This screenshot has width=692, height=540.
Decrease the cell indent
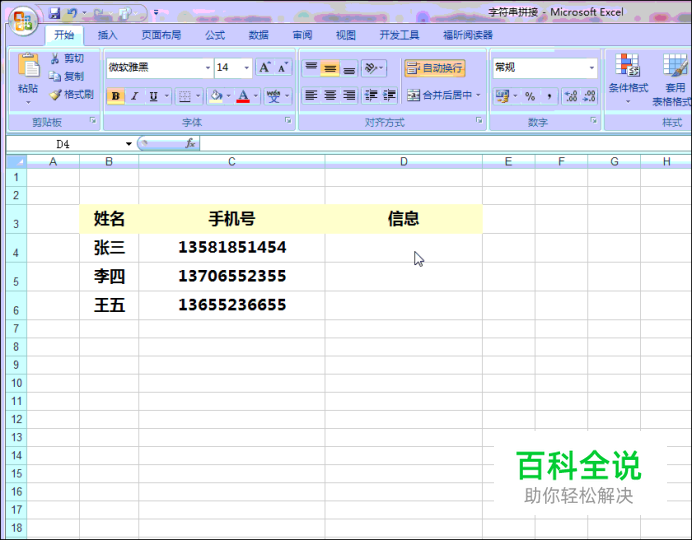point(371,95)
